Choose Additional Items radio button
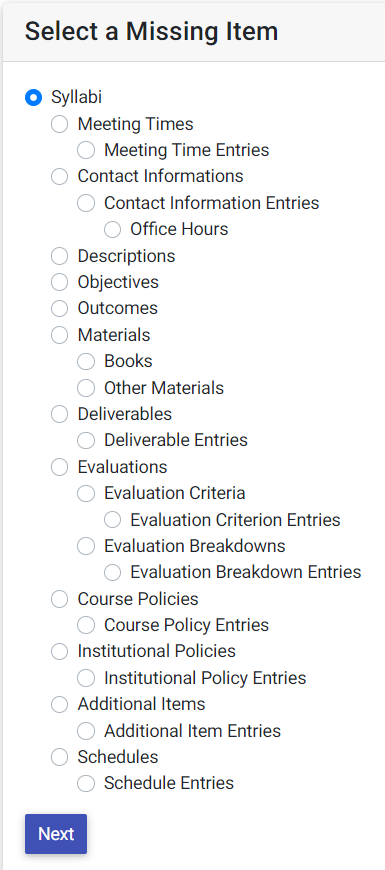 coord(59,705)
